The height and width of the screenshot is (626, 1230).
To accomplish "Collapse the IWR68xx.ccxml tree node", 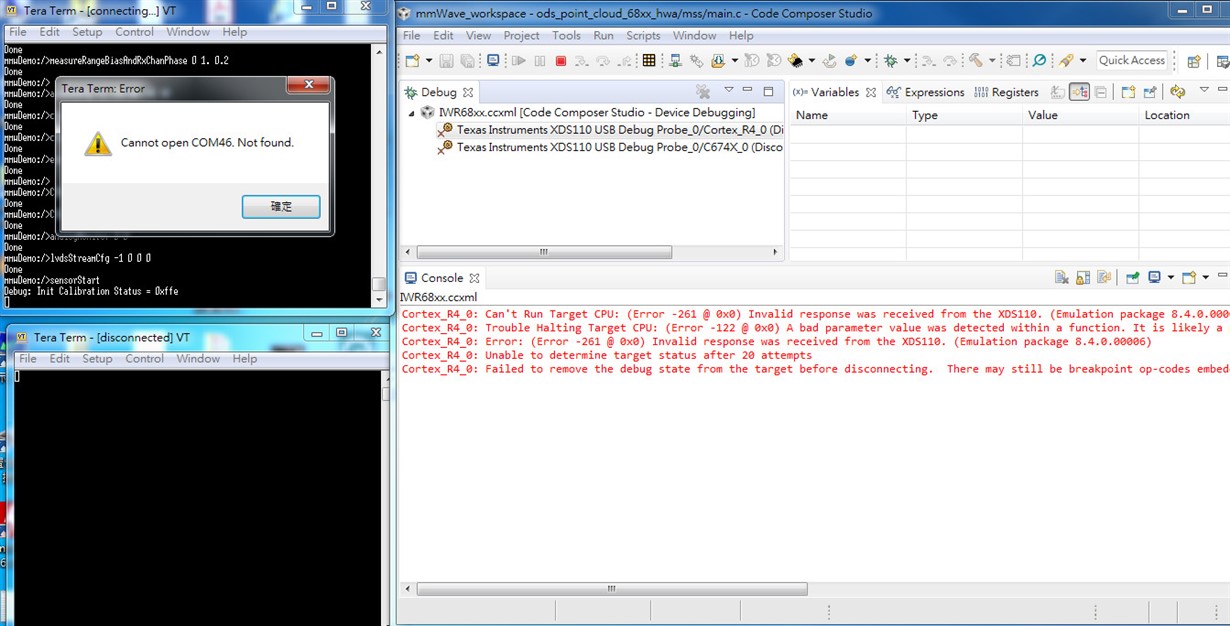I will tap(411, 113).
